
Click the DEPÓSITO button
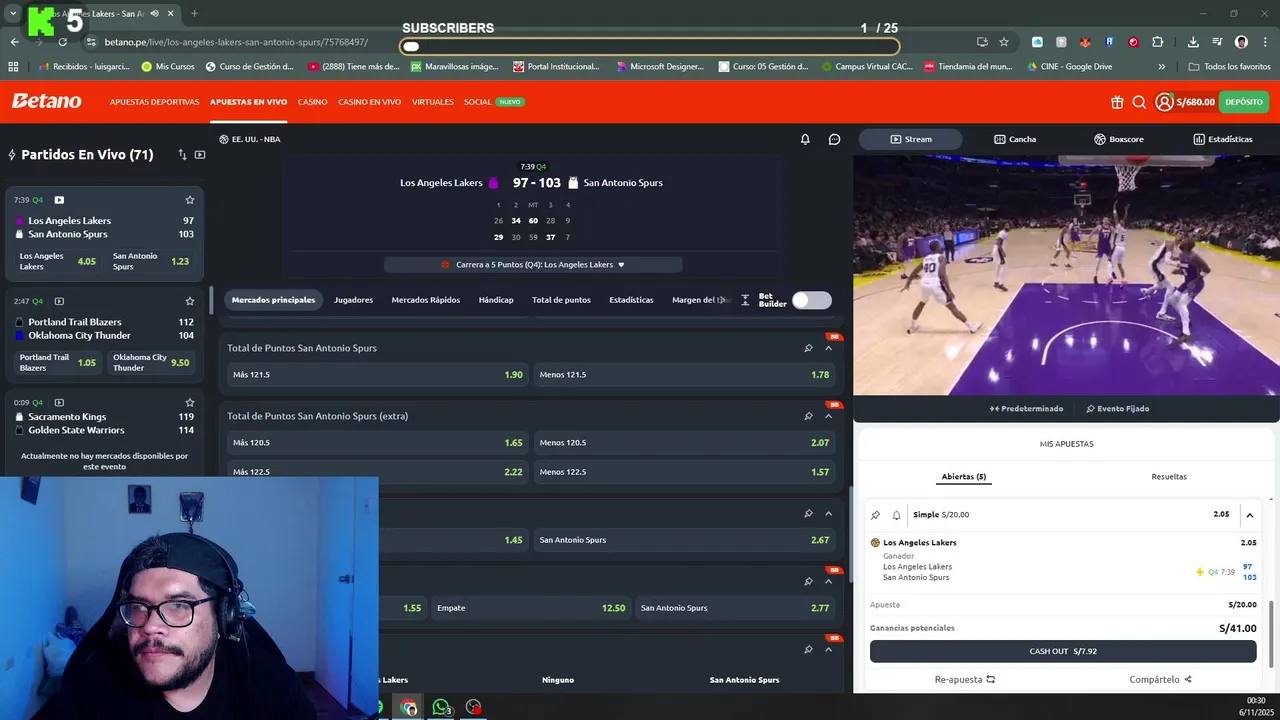coord(1244,102)
